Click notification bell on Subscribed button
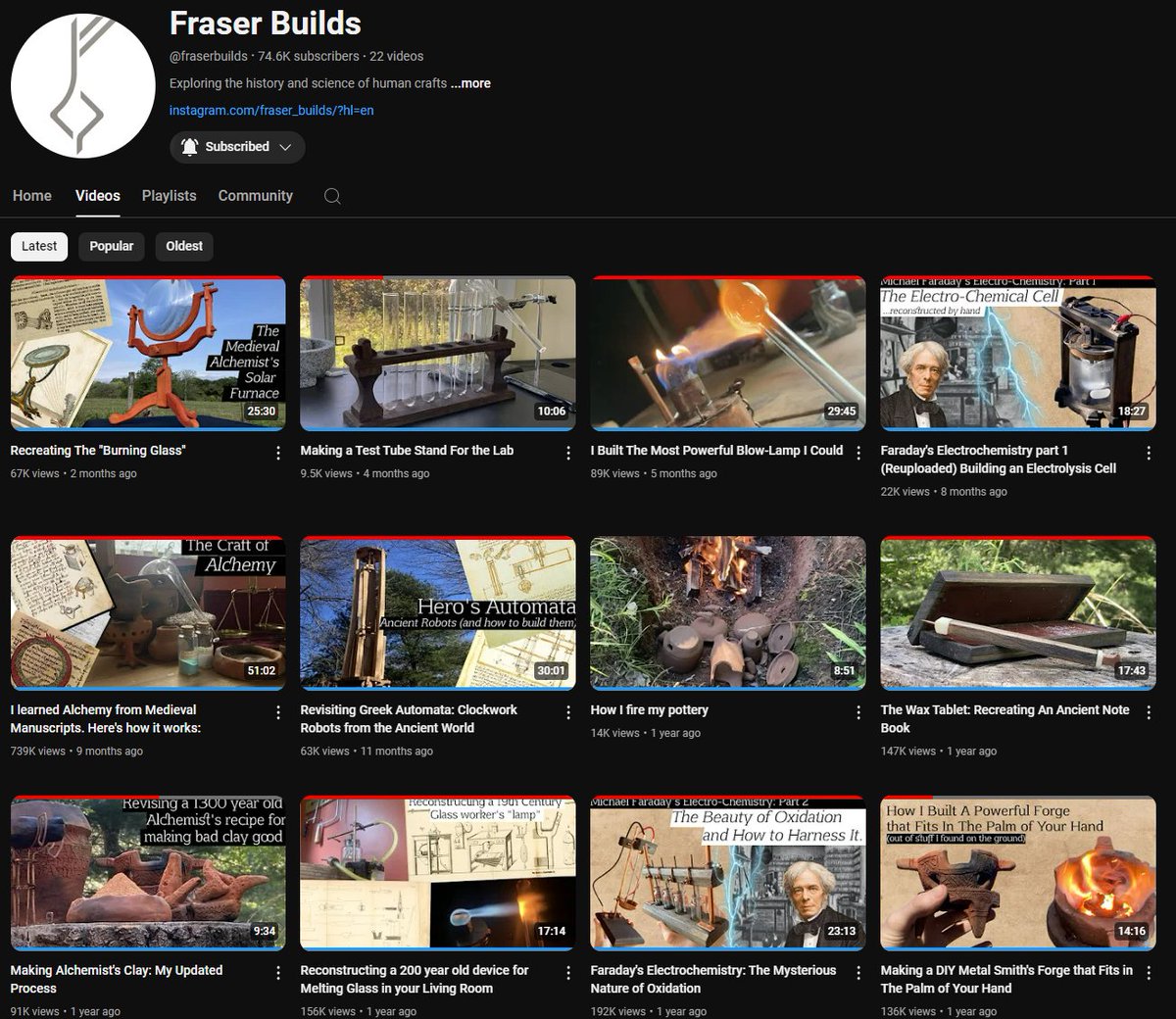Screen dimensions: 1176x1019 (189, 147)
